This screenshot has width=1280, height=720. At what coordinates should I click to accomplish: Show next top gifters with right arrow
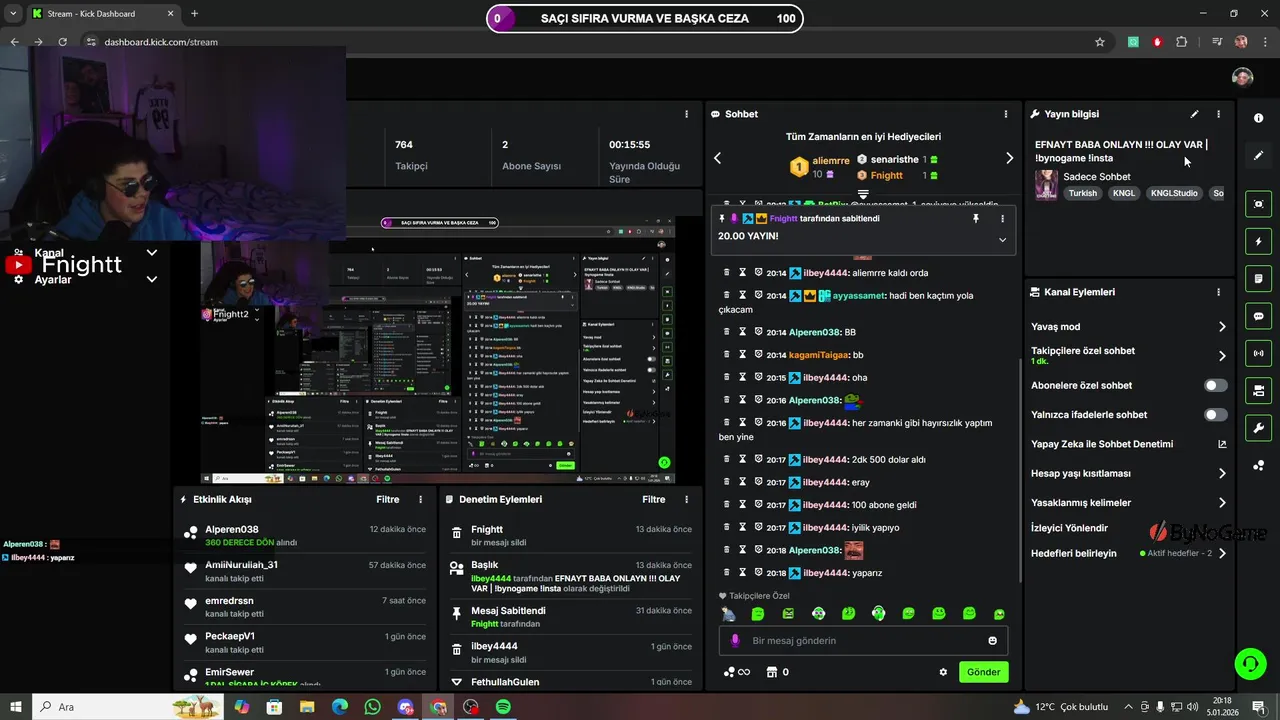click(1009, 158)
